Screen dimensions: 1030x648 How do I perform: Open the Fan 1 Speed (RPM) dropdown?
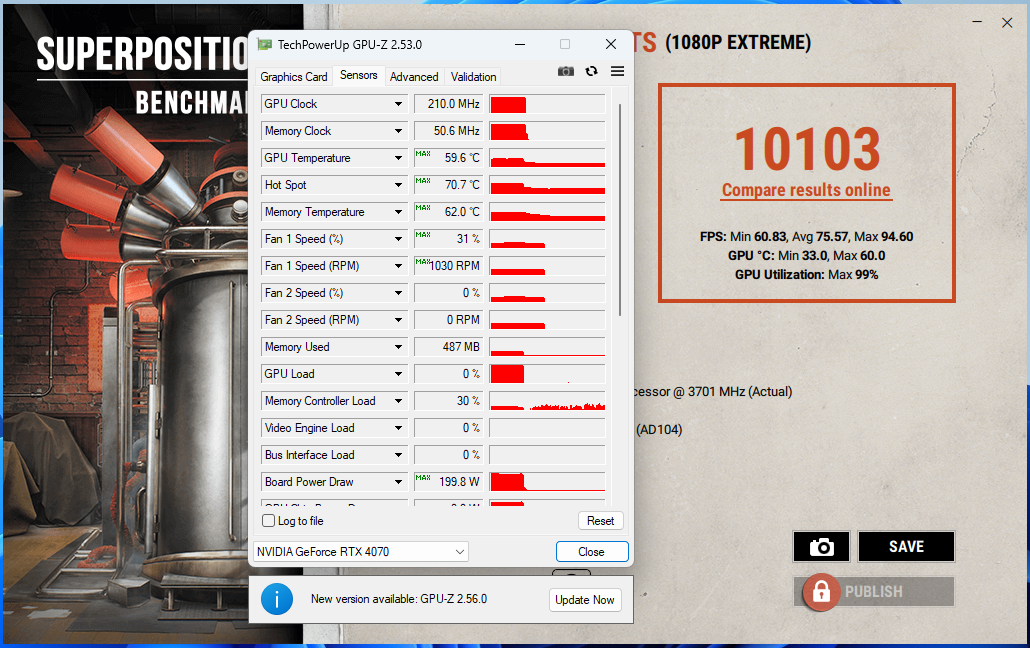coord(399,266)
